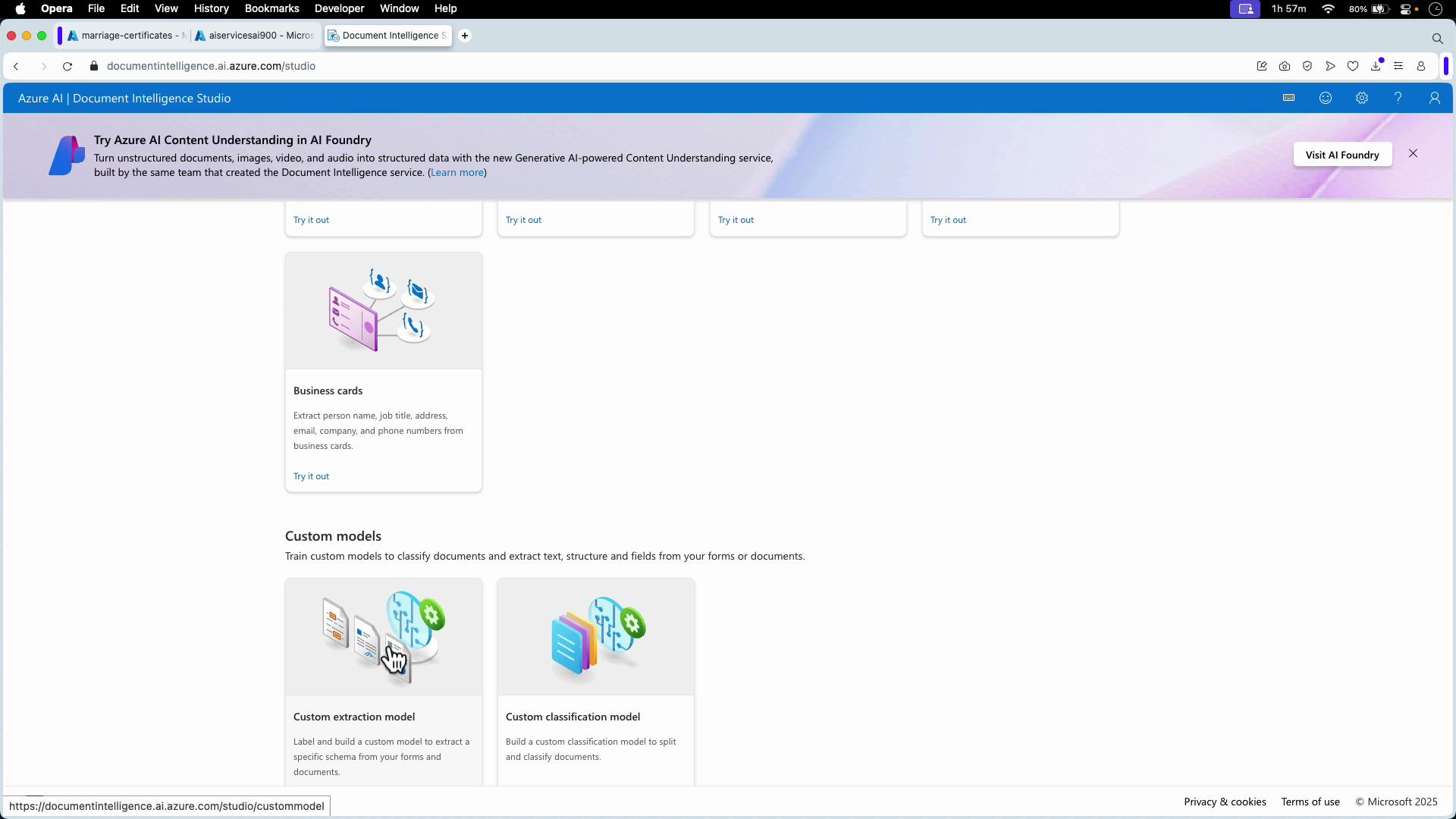The width and height of the screenshot is (1456, 819).
Task: Open the File menu
Action: 96,9
